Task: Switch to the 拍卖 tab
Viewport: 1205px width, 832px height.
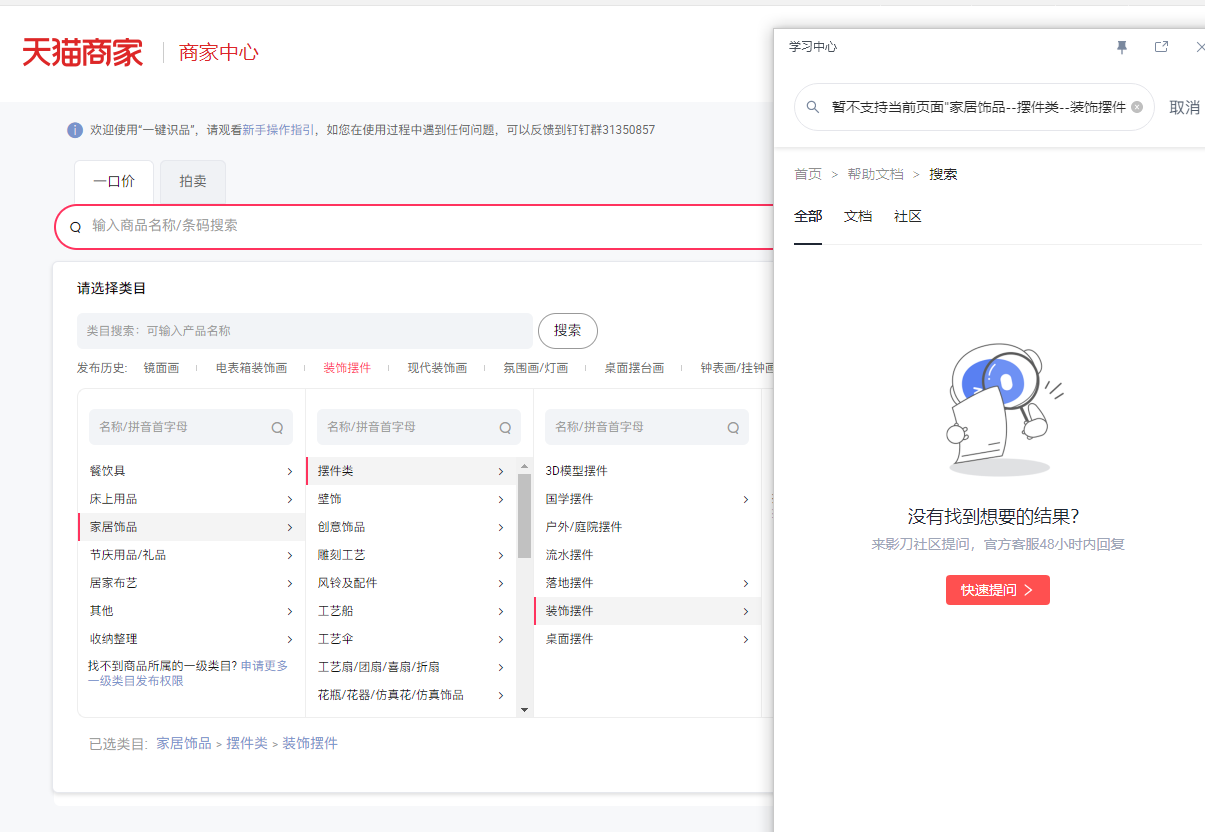Action: click(x=193, y=181)
